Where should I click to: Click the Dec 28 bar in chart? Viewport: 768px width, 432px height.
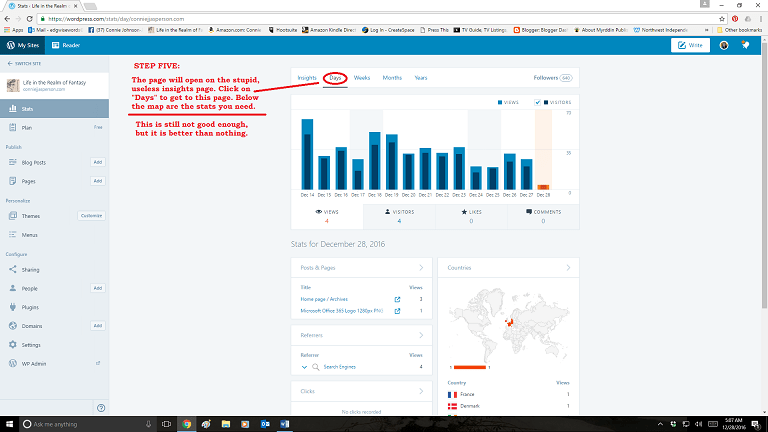click(543, 186)
